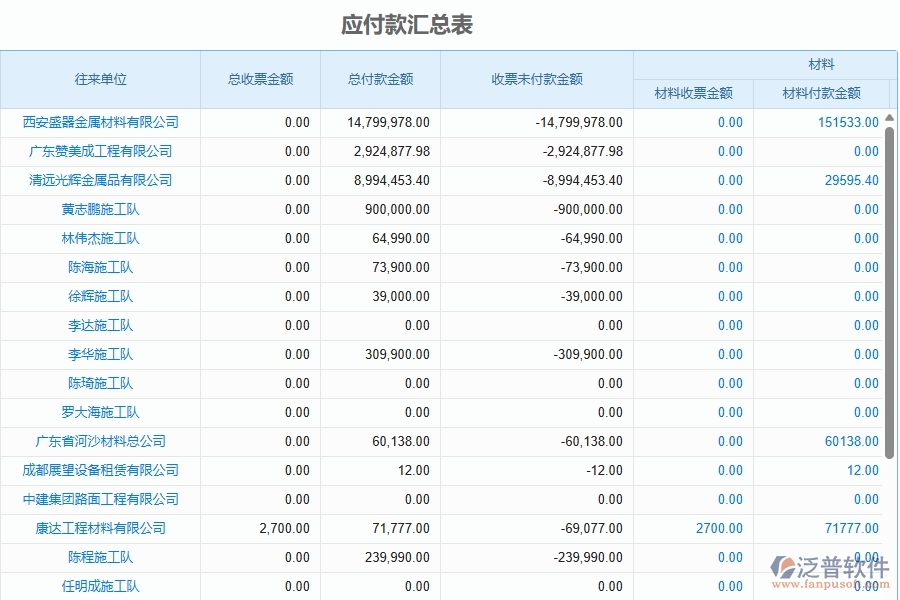Open 广东省河沙材料总公司 record
This screenshot has width=900, height=600.
[x=99, y=441]
